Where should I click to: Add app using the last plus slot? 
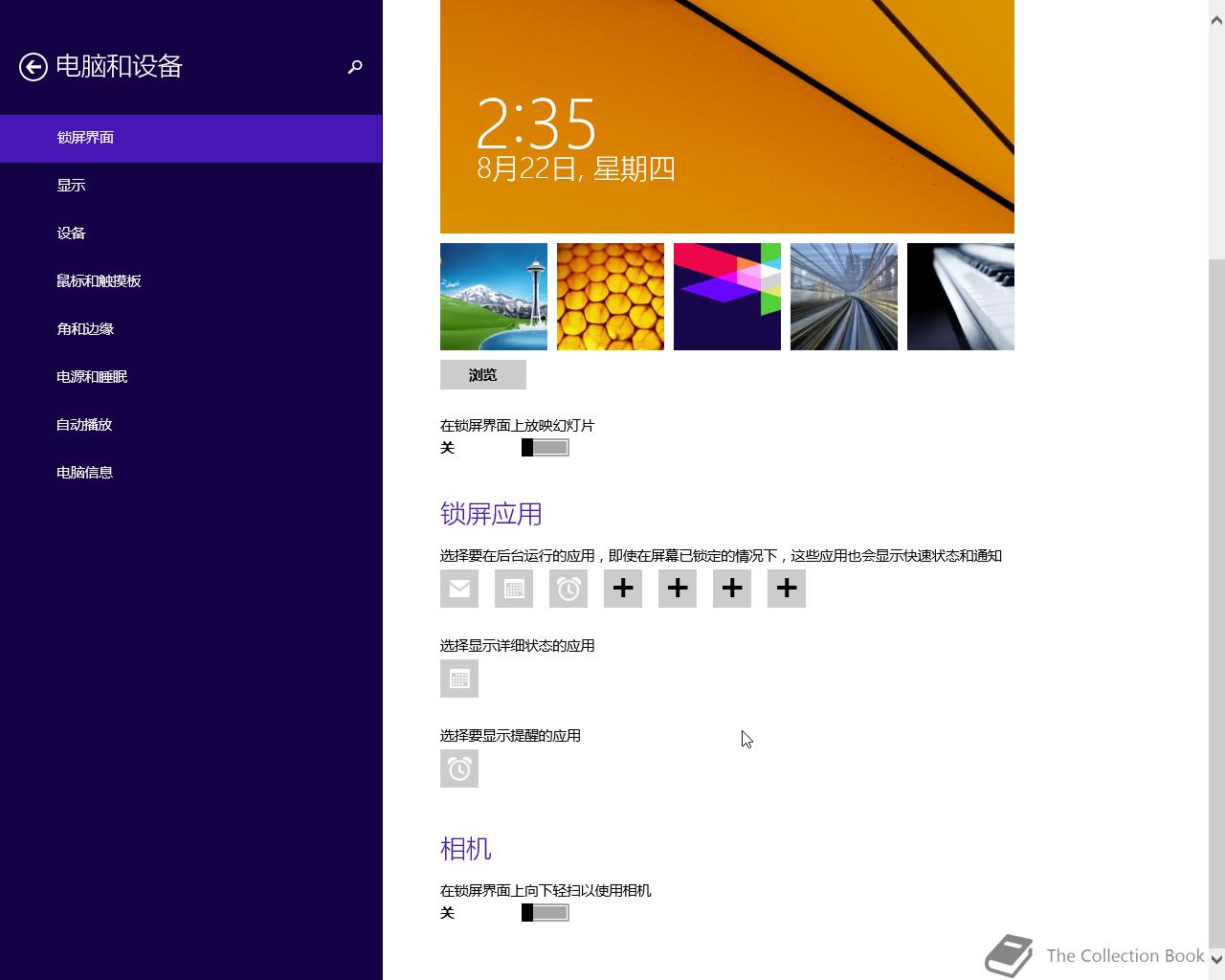[x=787, y=589]
